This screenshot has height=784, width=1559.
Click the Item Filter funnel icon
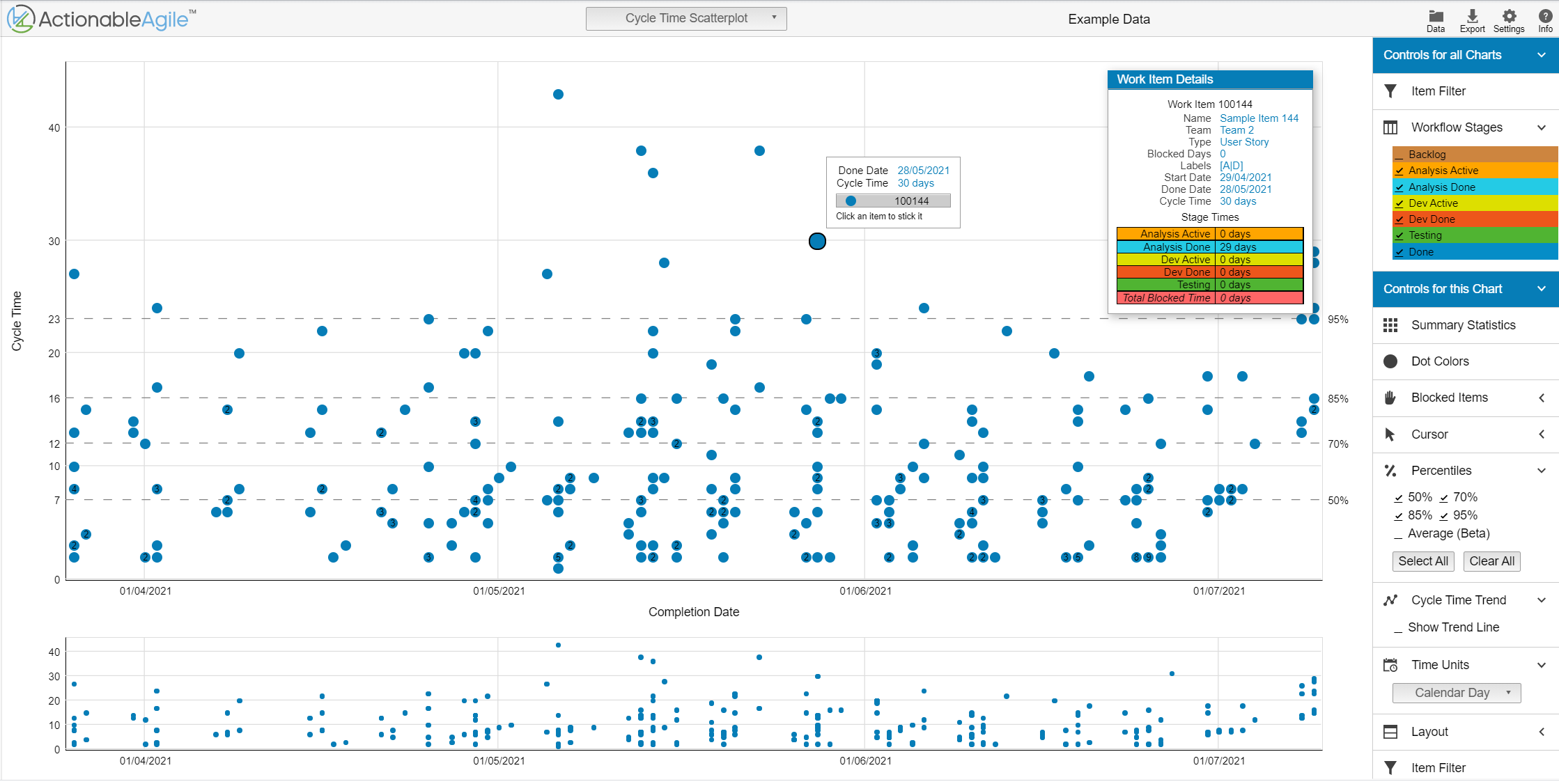(1390, 91)
